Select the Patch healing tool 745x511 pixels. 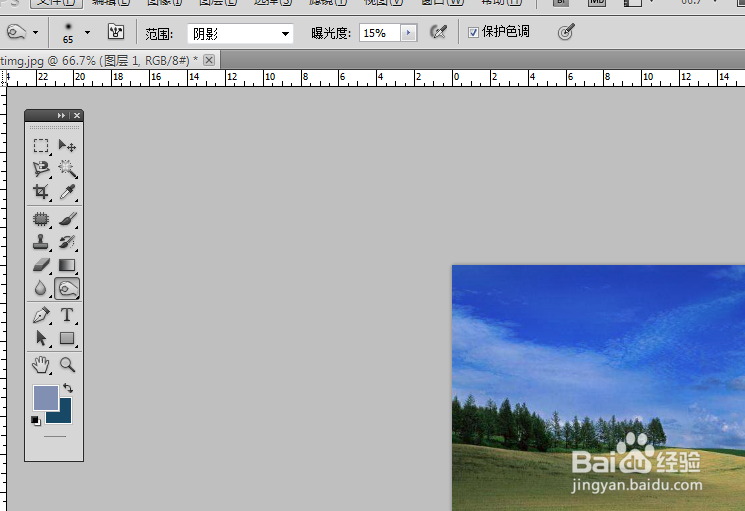pyautogui.click(x=41, y=219)
